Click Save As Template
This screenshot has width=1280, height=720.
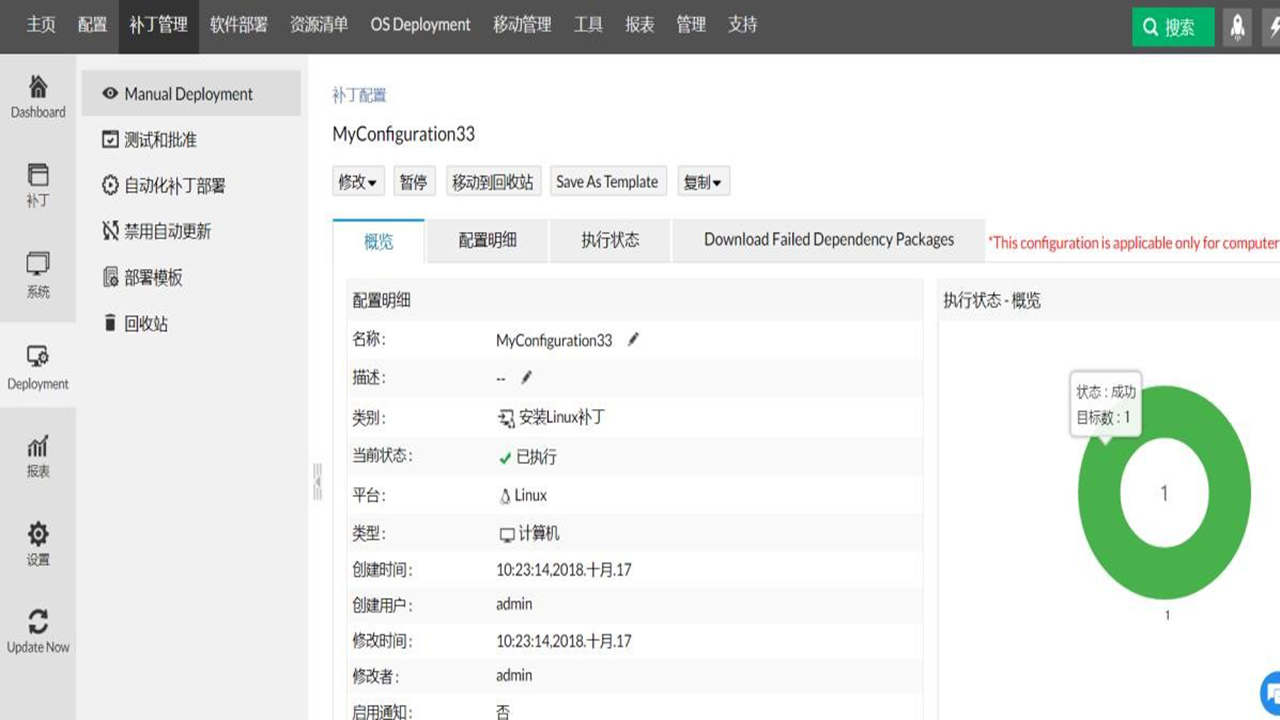click(608, 181)
